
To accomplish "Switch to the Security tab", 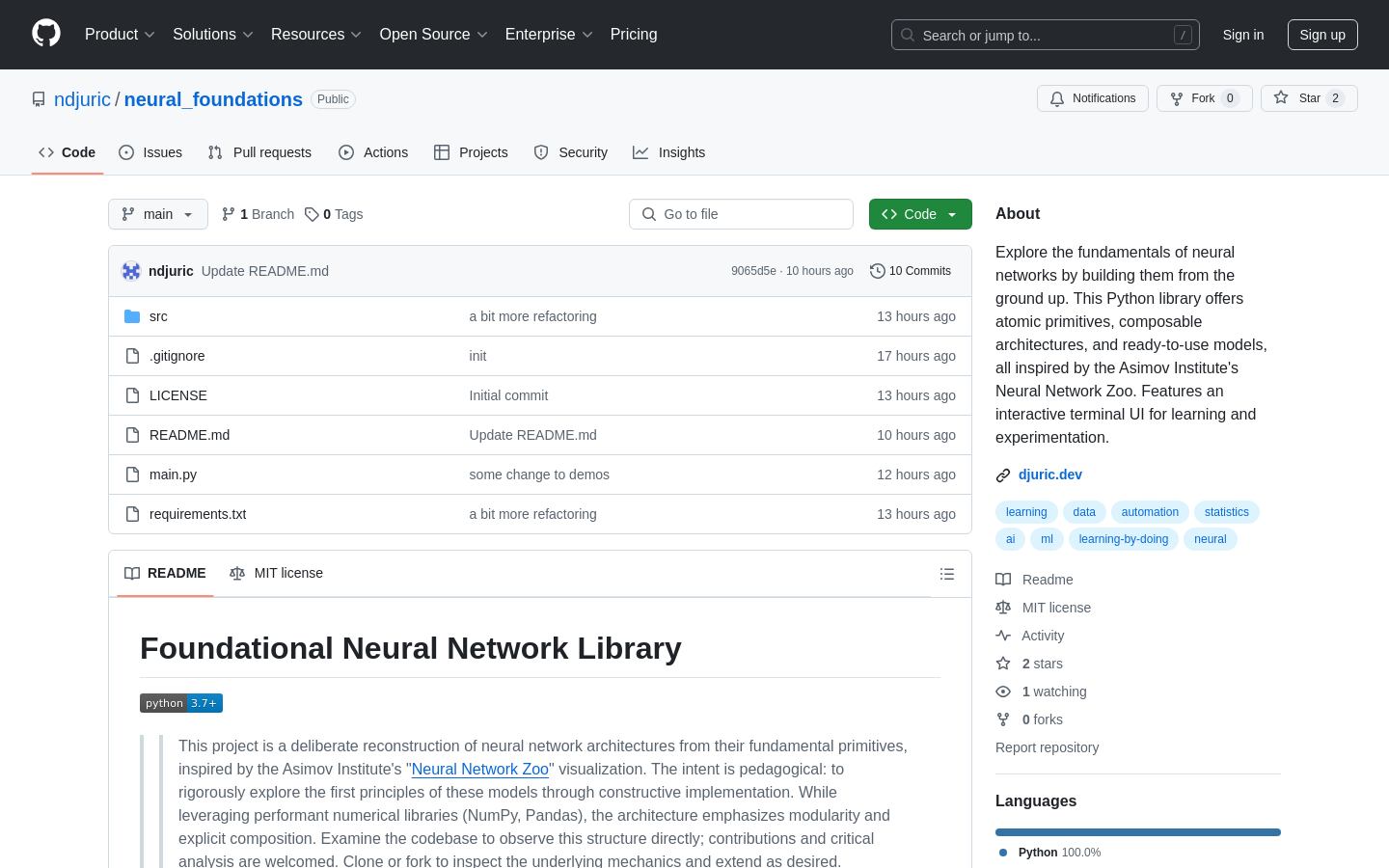I will [571, 152].
